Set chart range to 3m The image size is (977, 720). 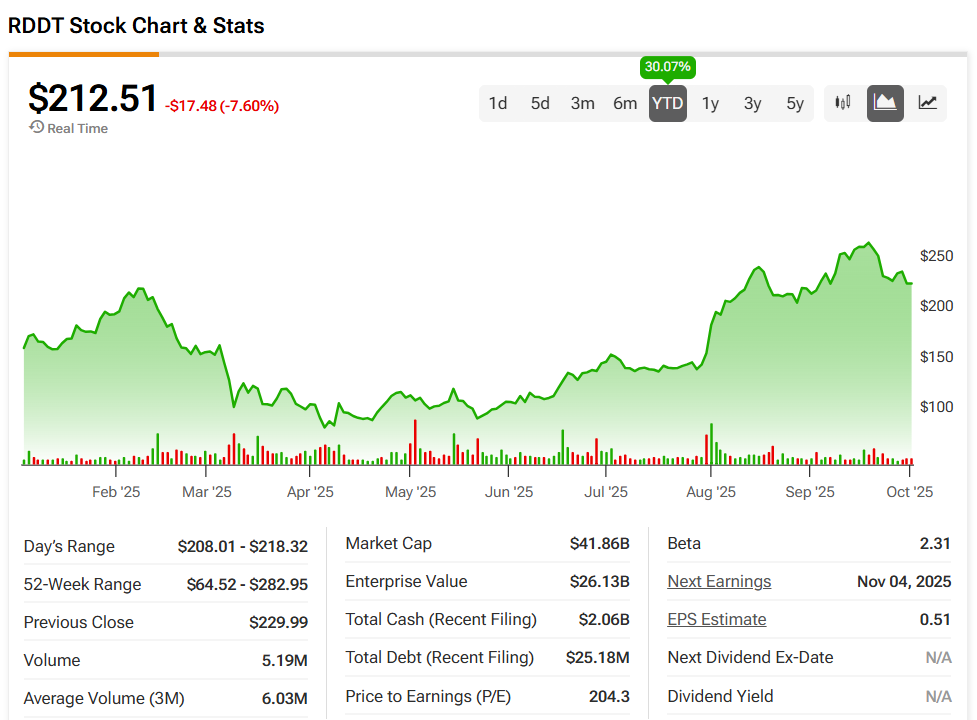583,103
